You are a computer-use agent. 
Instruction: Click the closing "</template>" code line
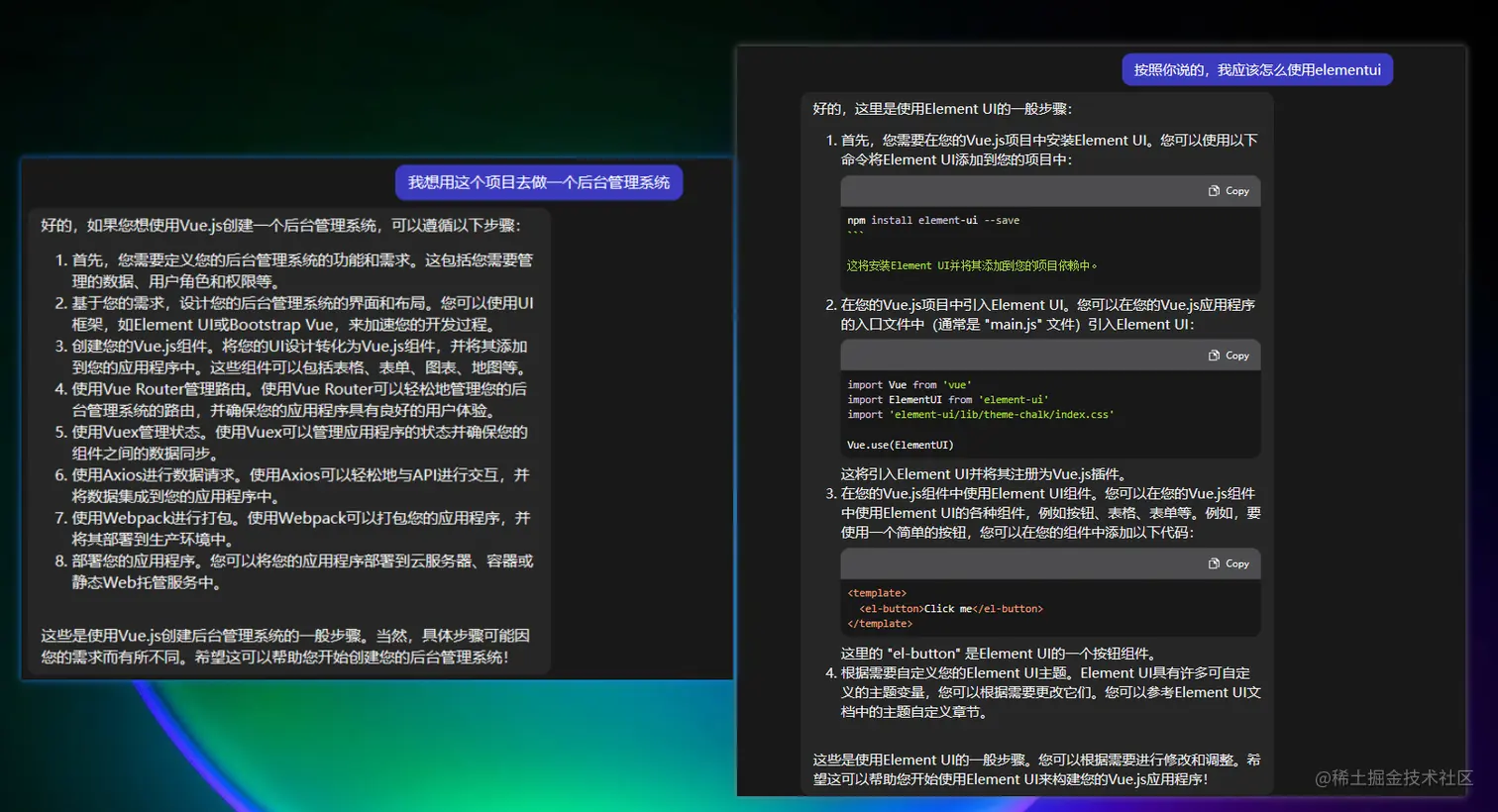click(880, 623)
